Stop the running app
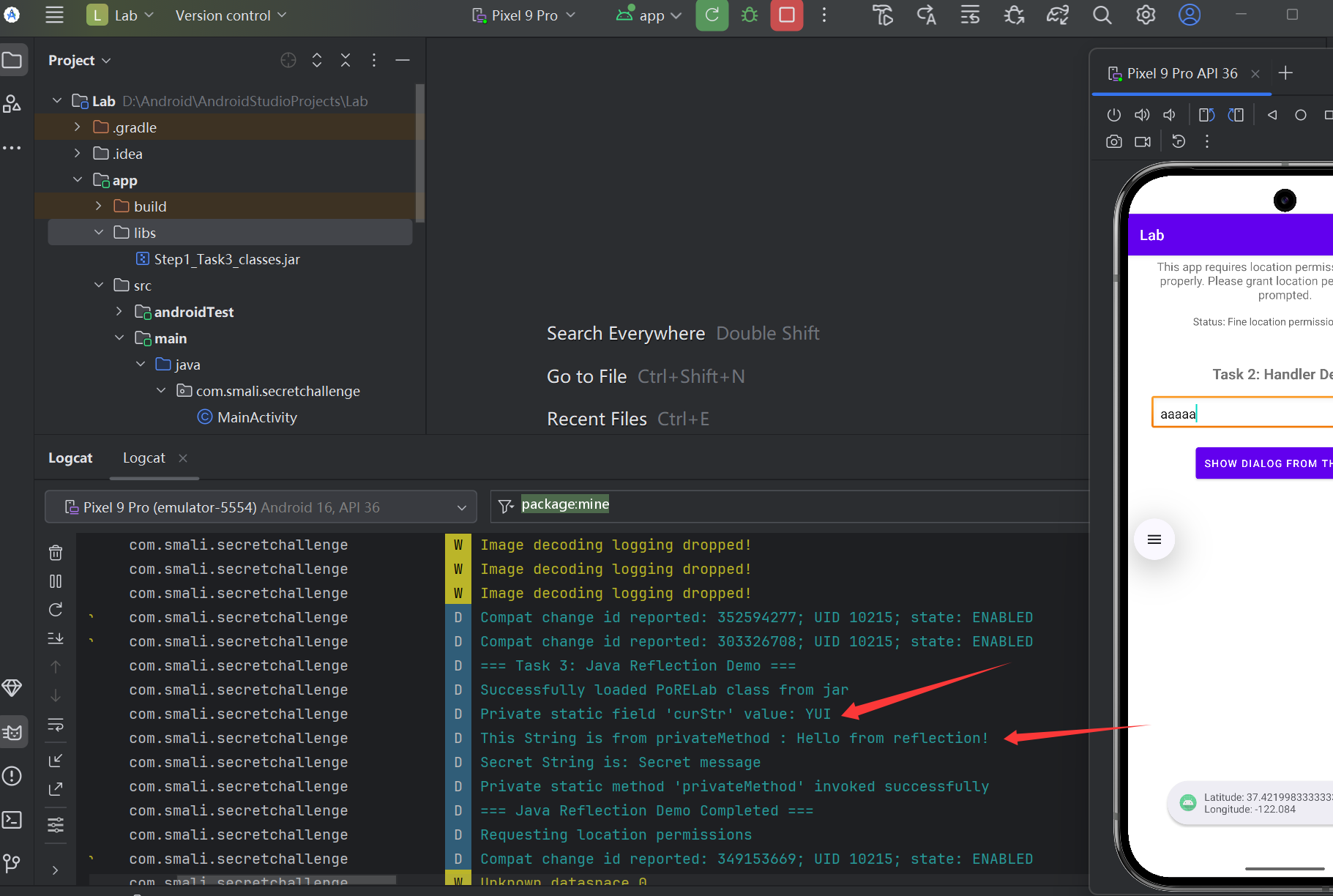1333x896 pixels. coord(787,15)
